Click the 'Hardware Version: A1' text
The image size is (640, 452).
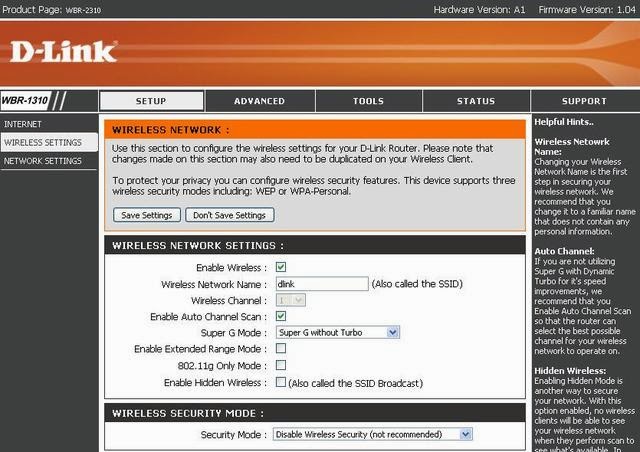(x=479, y=9)
